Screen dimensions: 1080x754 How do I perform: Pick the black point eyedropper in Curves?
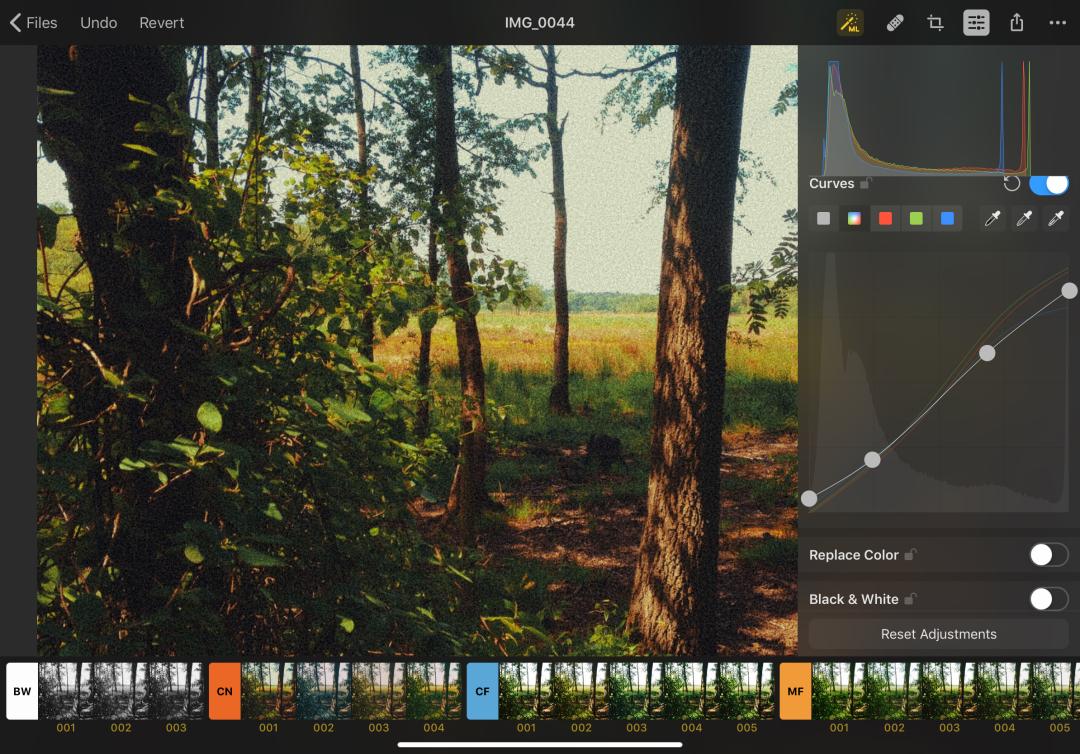click(x=992, y=218)
